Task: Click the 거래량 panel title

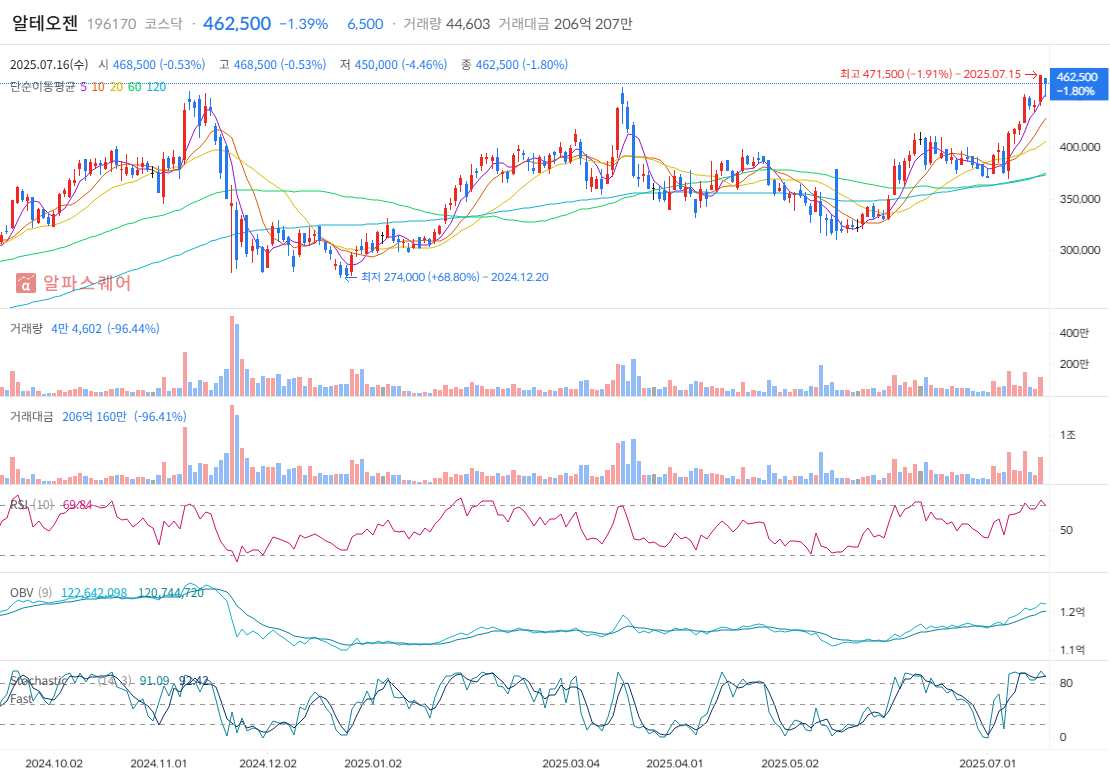Action: (26, 328)
